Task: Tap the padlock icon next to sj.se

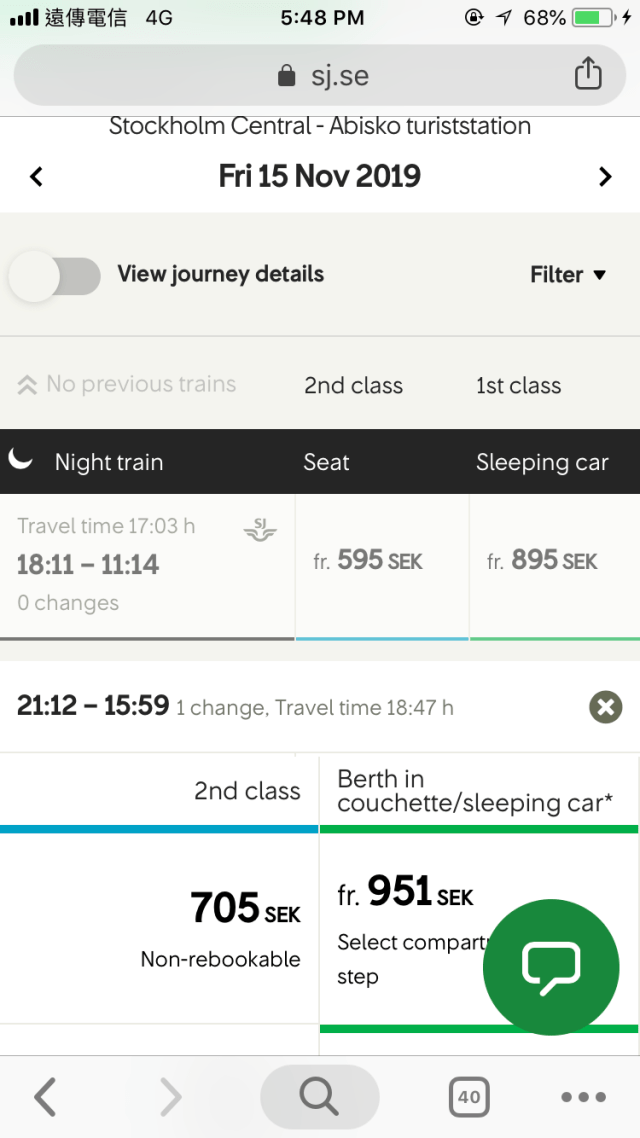Action: pyautogui.click(x=287, y=76)
